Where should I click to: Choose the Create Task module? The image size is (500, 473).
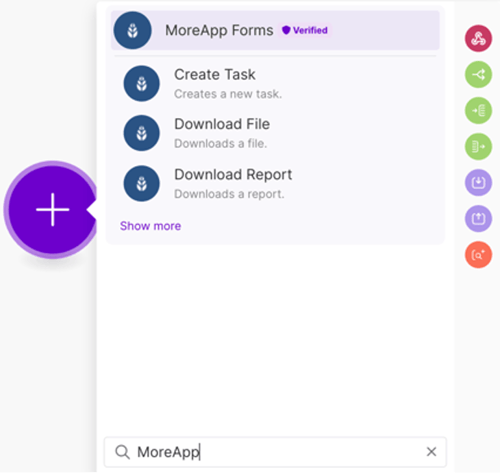[x=275, y=83]
